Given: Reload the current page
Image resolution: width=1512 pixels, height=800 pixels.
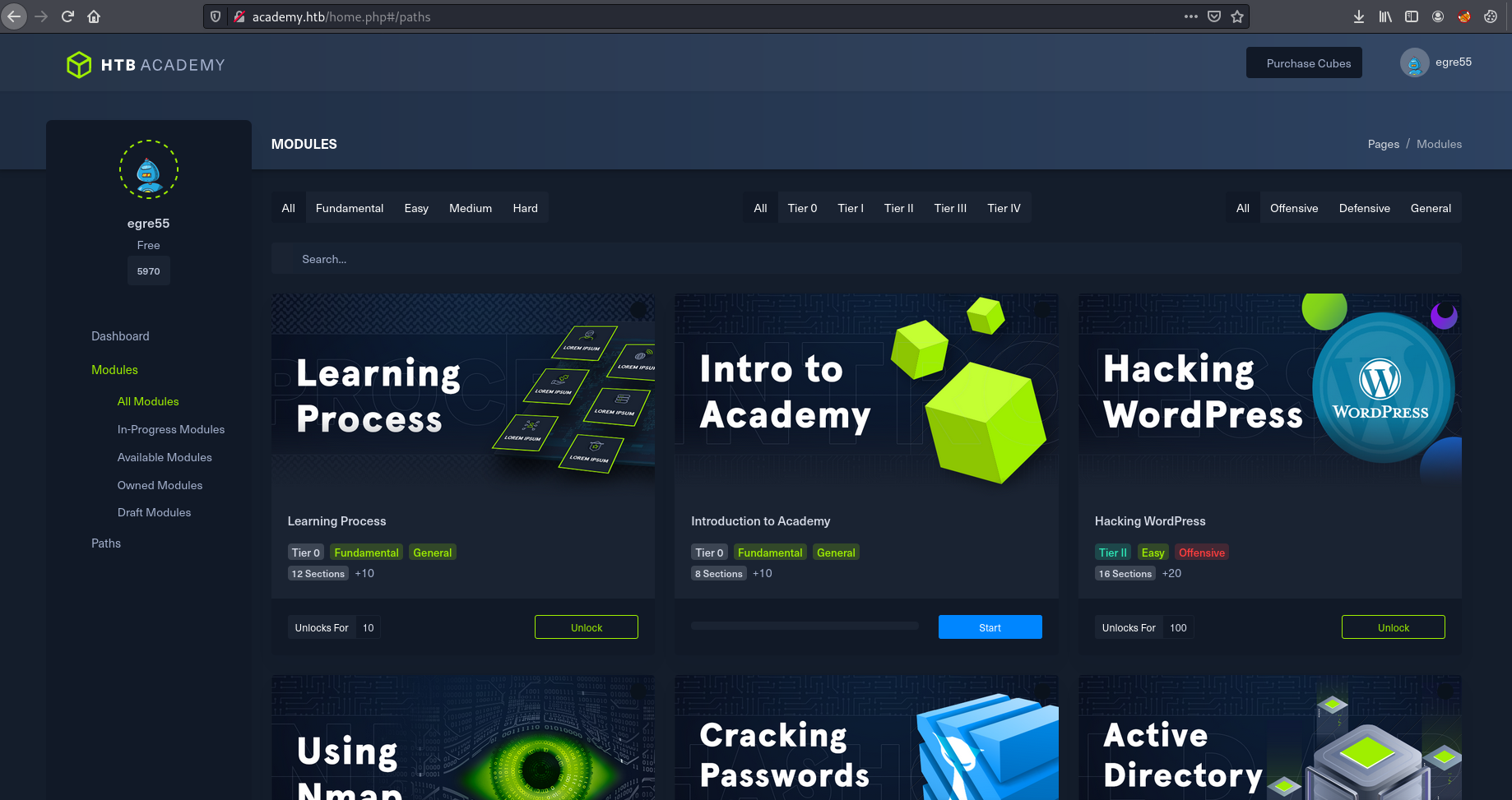Looking at the screenshot, I should point(67,16).
